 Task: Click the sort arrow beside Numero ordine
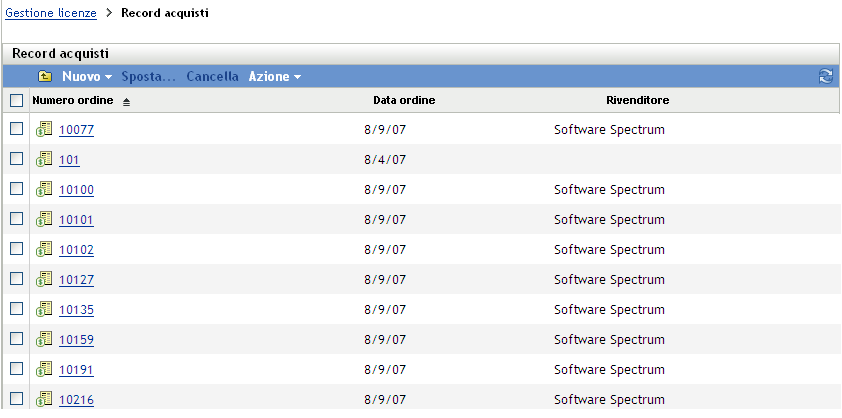[127, 102]
